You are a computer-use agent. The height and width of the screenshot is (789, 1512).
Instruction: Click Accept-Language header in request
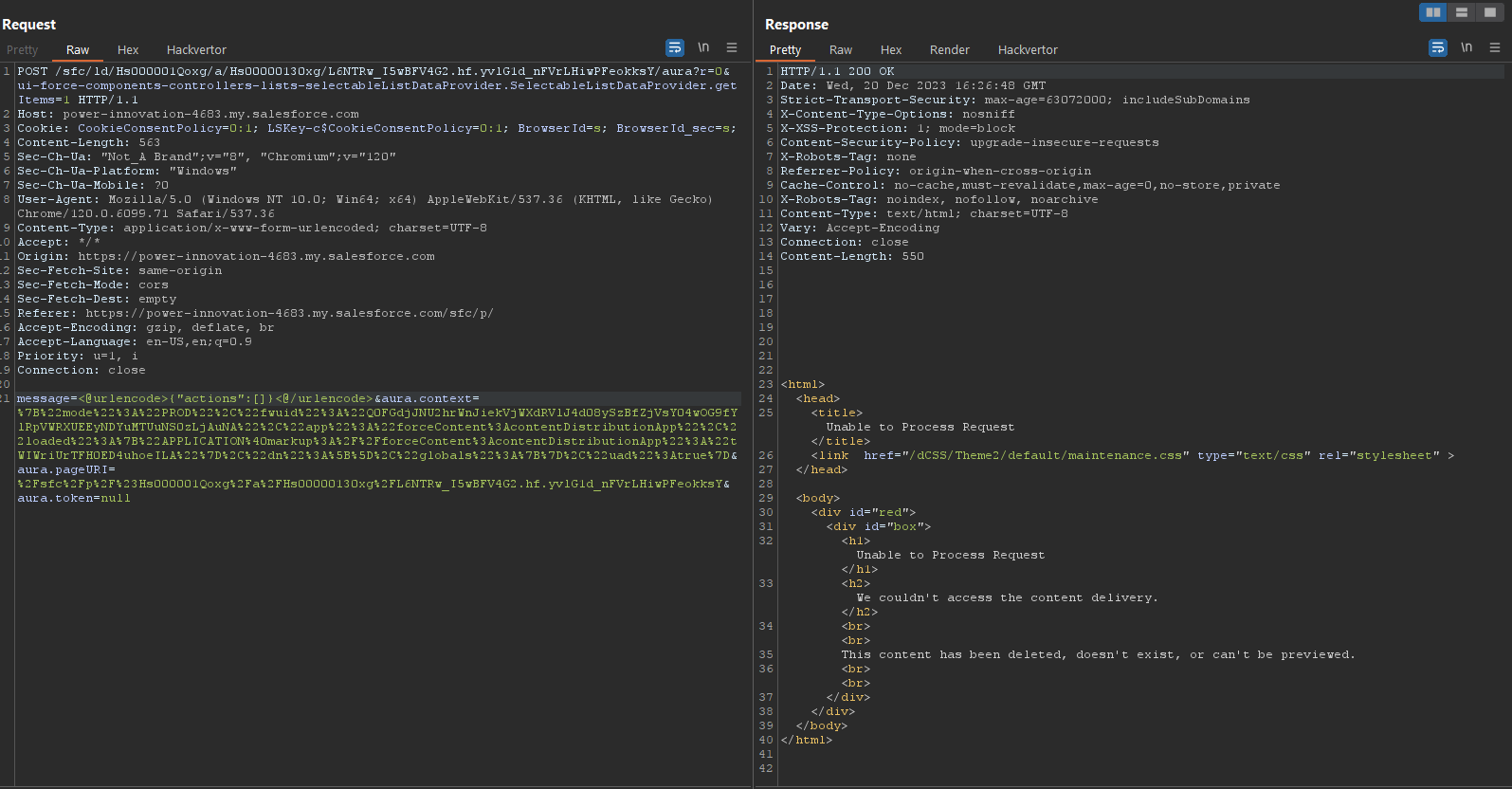[135, 341]
